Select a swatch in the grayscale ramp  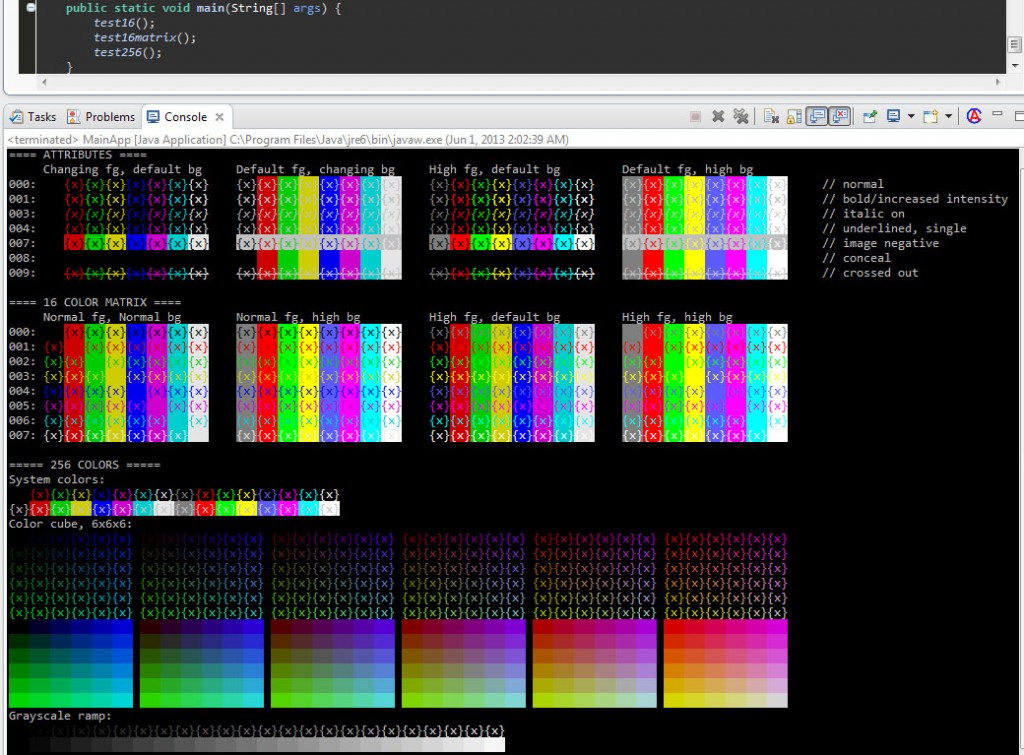pyautogui.click(x=250, y=744)
